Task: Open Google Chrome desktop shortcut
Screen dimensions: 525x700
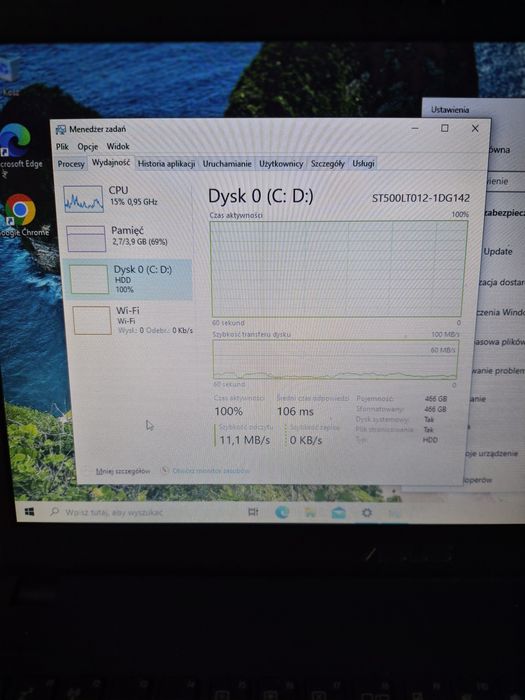Action: pyautogui.click(x=21, y=215)
